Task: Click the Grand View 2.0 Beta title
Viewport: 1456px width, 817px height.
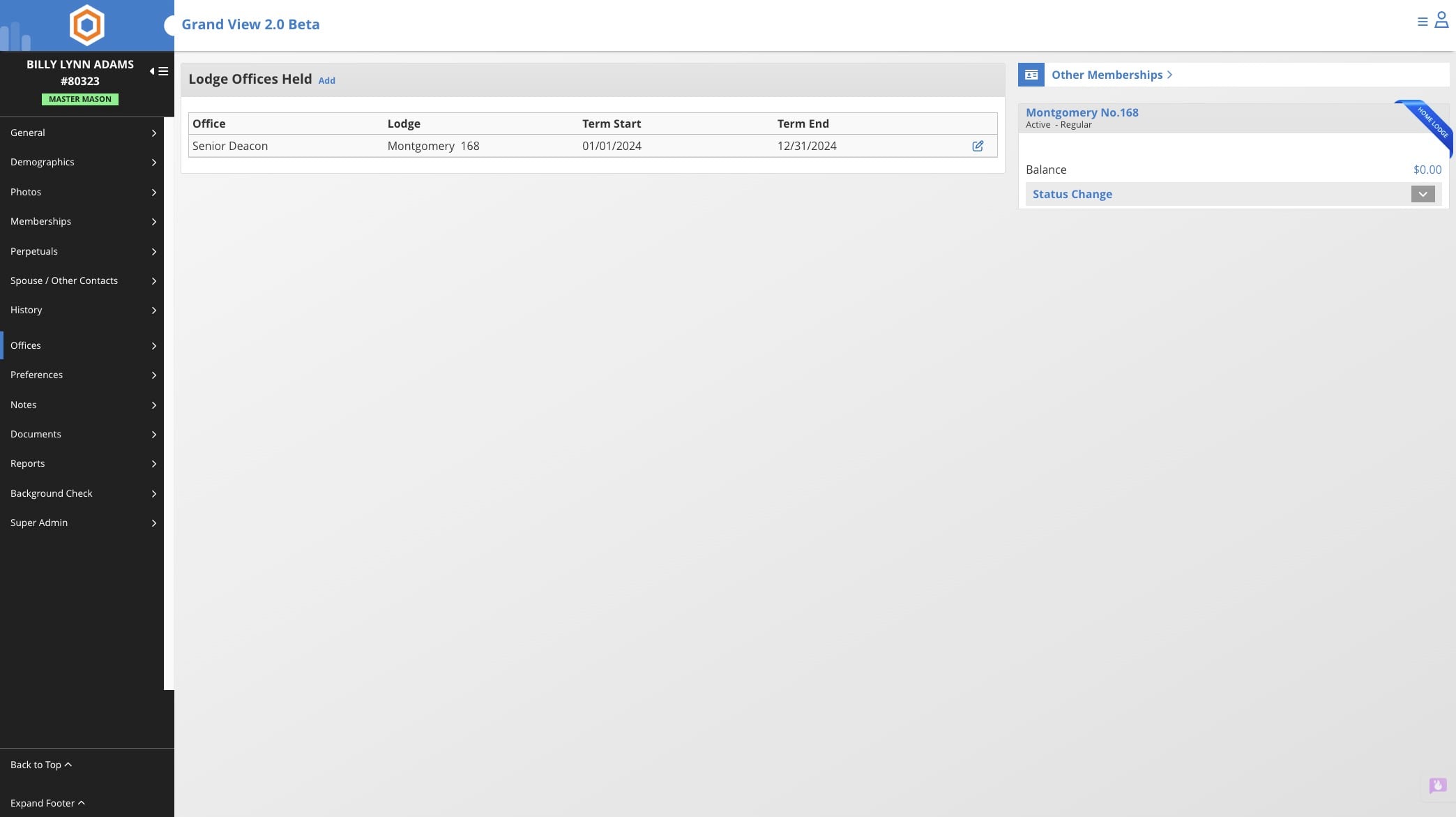Action: click(x=250, y=24)
